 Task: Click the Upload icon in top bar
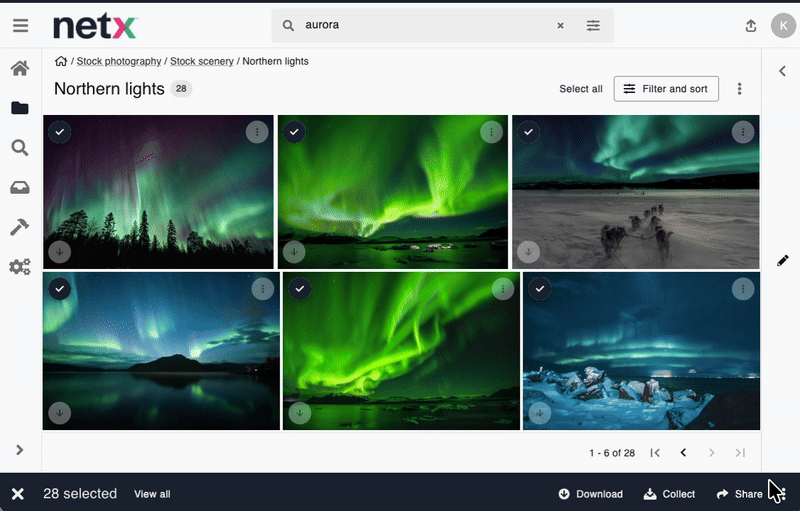click(x=751, y=27)
